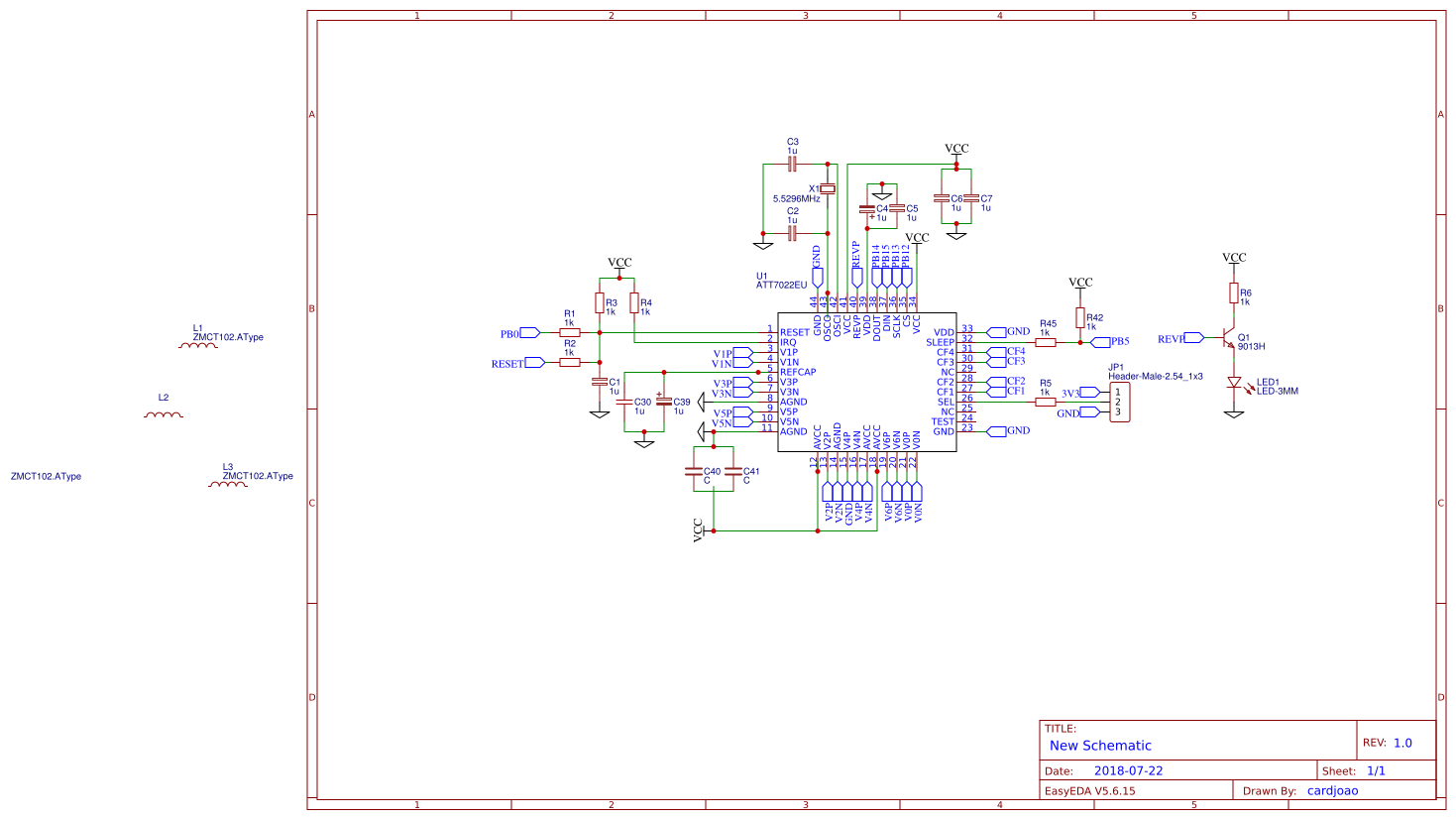Viewport: 1456px width, 820px height.
Task: Select the U1 ATT7022EU chip body
Action: (867, 382)
